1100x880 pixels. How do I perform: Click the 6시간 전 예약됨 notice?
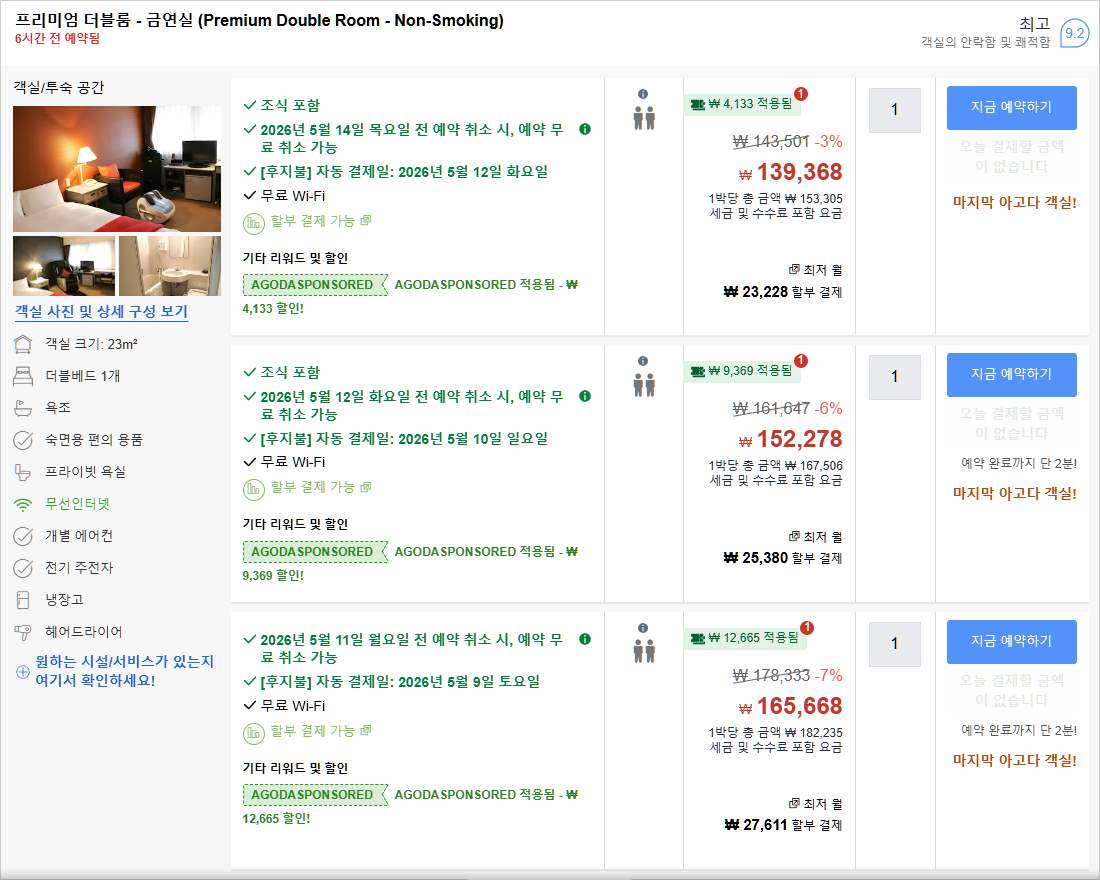(x=58, y=39)
